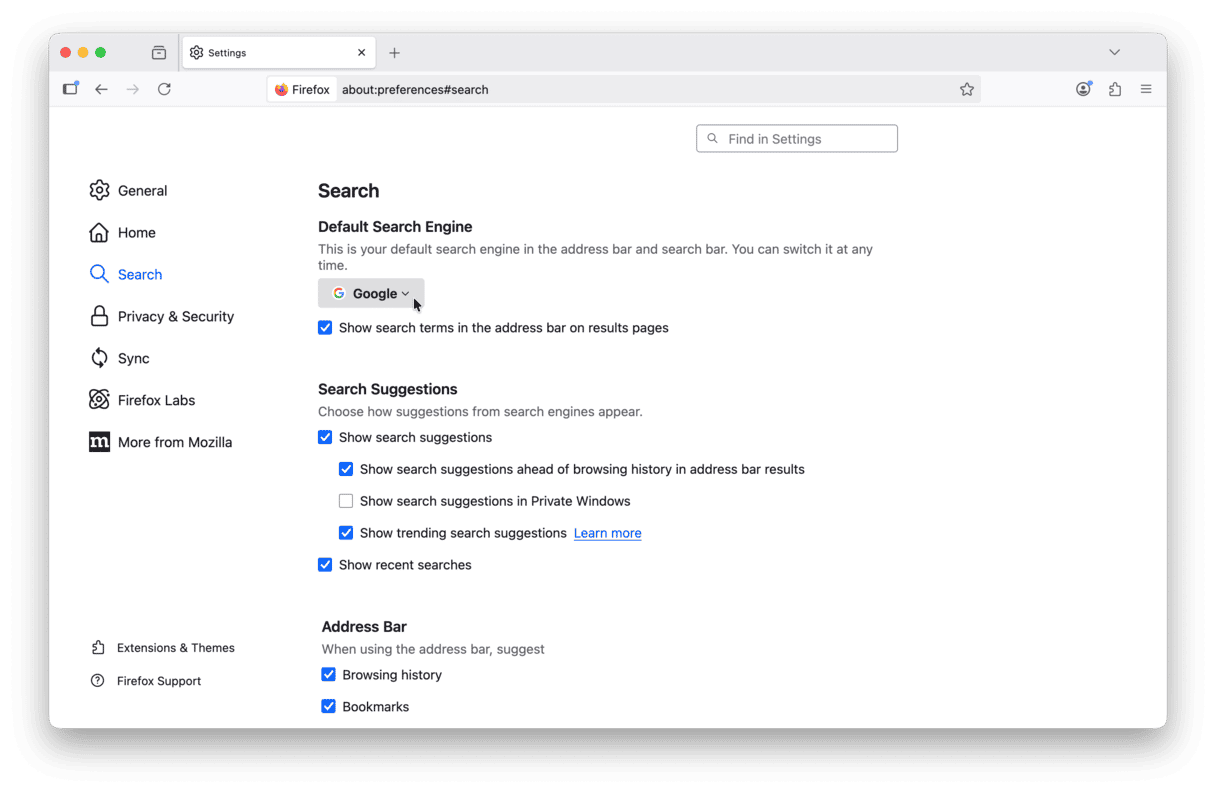The image size is (1216, 793).
Task: Open Firefox View icon in tab bar
Action: point(159,53)
